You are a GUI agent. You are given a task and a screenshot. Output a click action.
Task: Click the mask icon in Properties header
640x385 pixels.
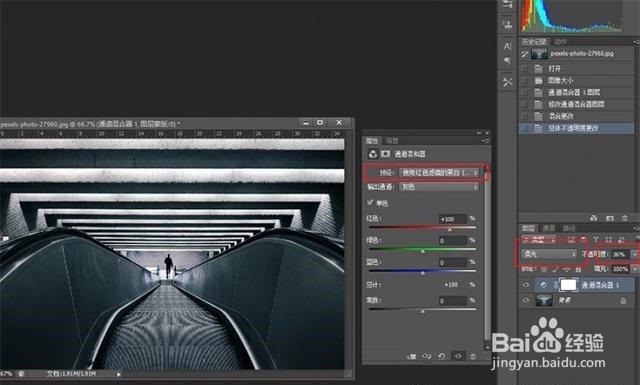click(x=385, y=154)
